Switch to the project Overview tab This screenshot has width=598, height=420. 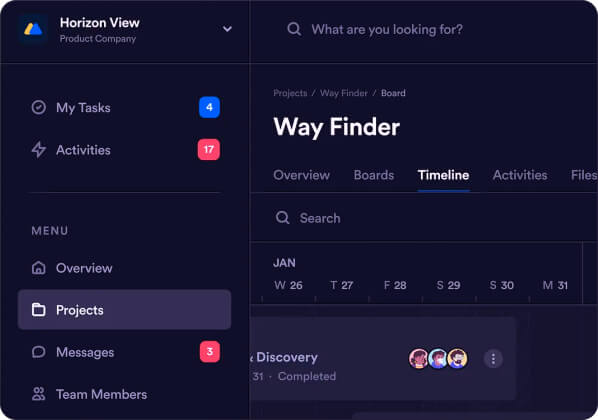(301, 175)
